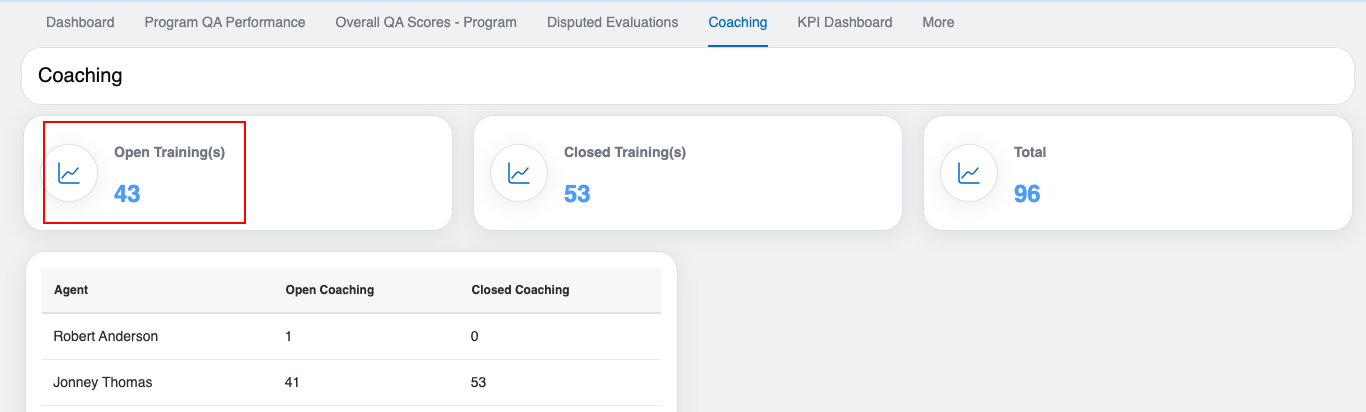Click the Closed Training(s) count 53
Viewport: 1366px width, 412px height.
point(577,194)
